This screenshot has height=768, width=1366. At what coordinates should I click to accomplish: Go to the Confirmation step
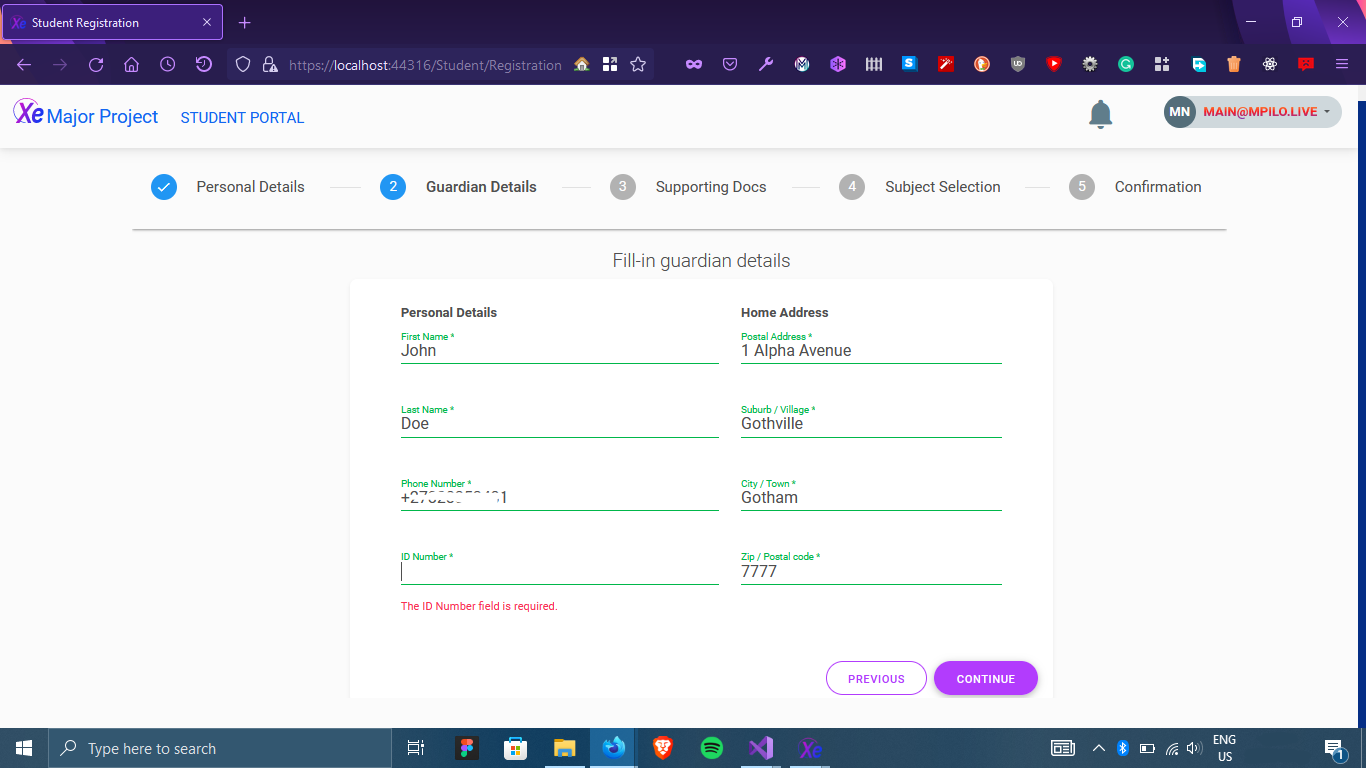[x=1135, y=187]
